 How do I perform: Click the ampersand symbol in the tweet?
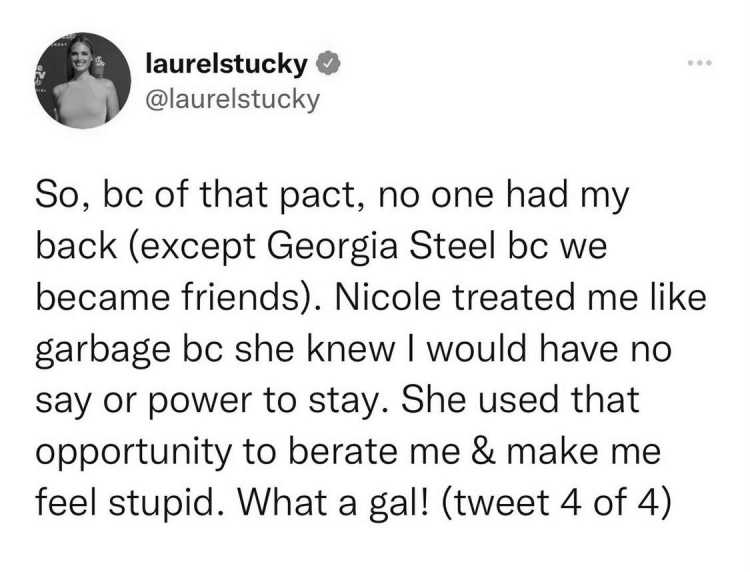tap(484, 451)
